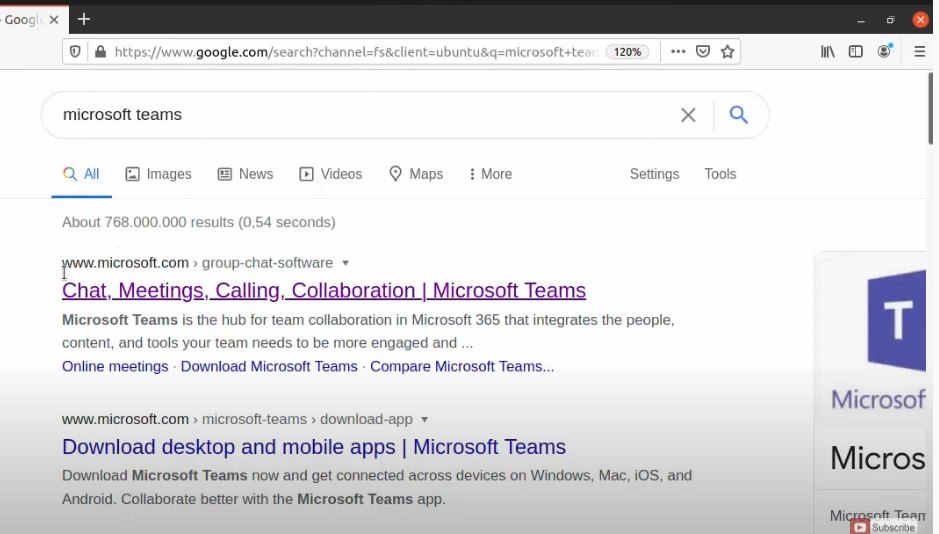Viewport: 939px width, 534px height.
Task: Click the tracking protection shield icon
Action: tap(75, 52)
